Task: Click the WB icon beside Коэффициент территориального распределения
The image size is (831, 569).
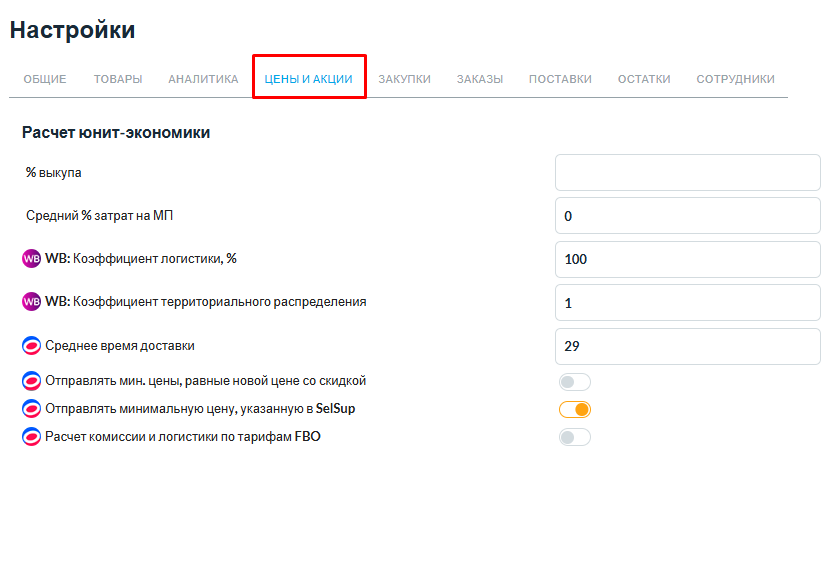Action: coord(31,301)
